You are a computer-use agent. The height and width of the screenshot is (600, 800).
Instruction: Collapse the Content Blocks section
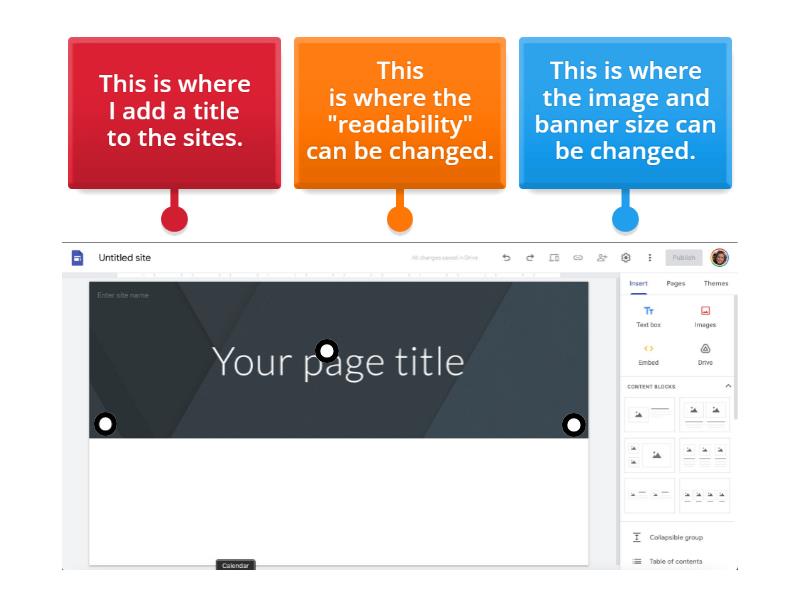point(728,386)
